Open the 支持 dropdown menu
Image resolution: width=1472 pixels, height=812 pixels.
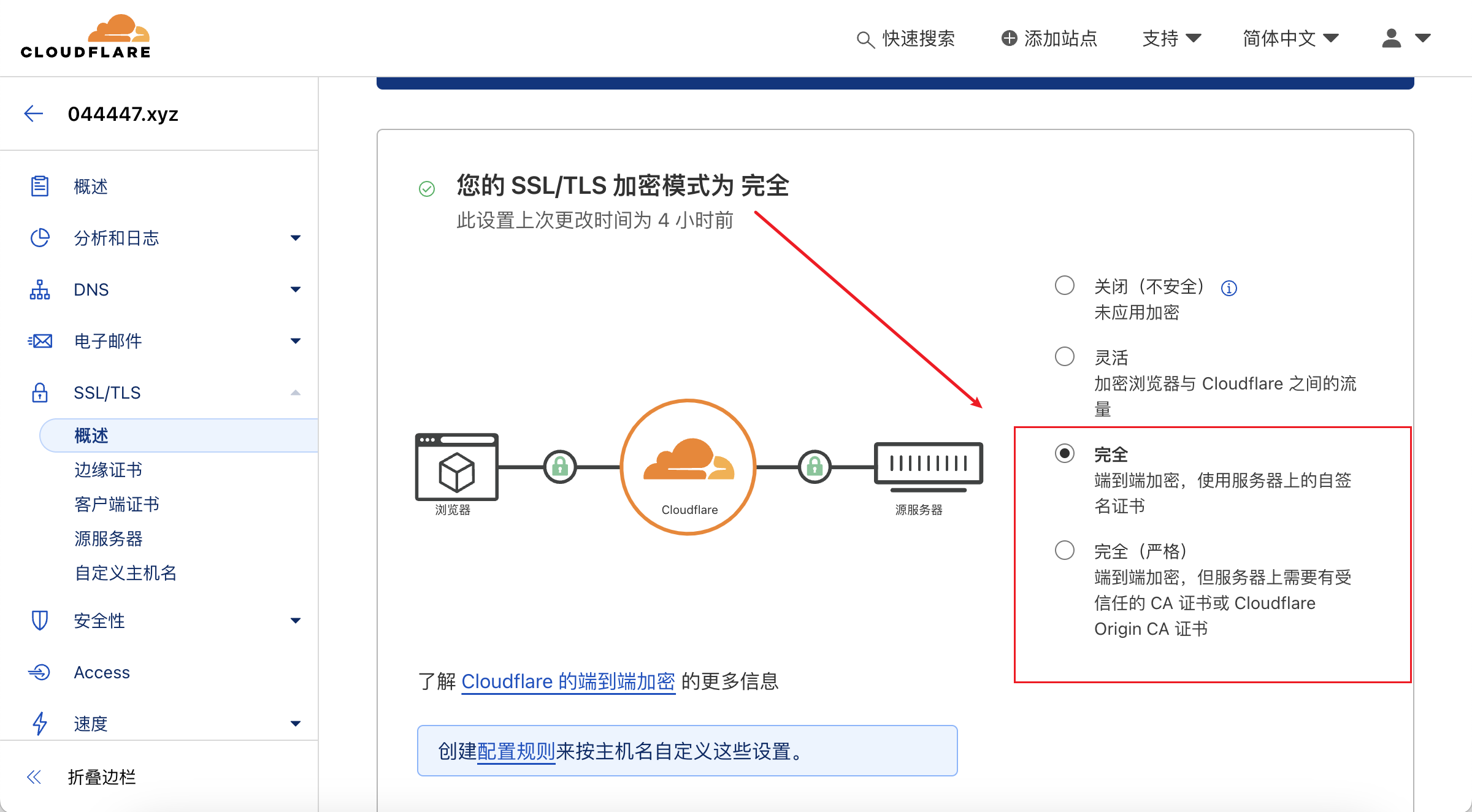[x=1171, y=38]
